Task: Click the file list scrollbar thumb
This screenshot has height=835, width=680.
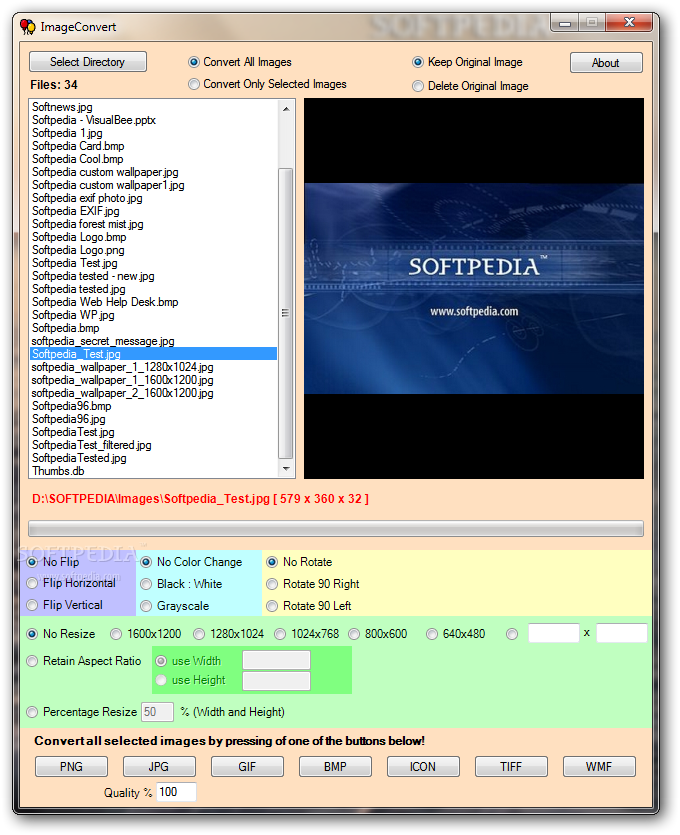Action: click(286, 313)
